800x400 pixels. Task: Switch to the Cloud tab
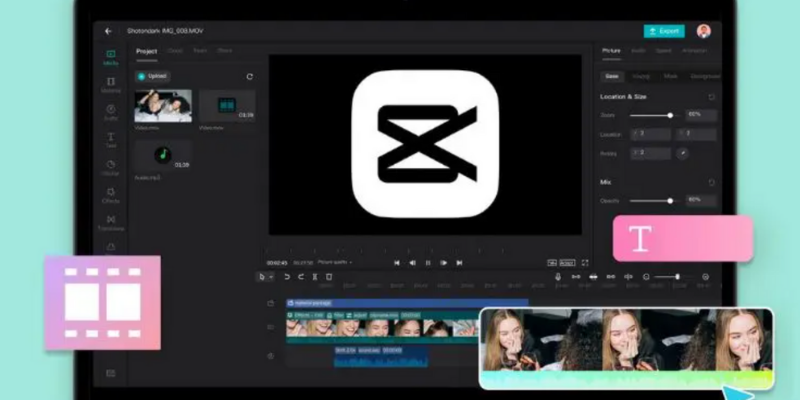(x=175, y=51)
